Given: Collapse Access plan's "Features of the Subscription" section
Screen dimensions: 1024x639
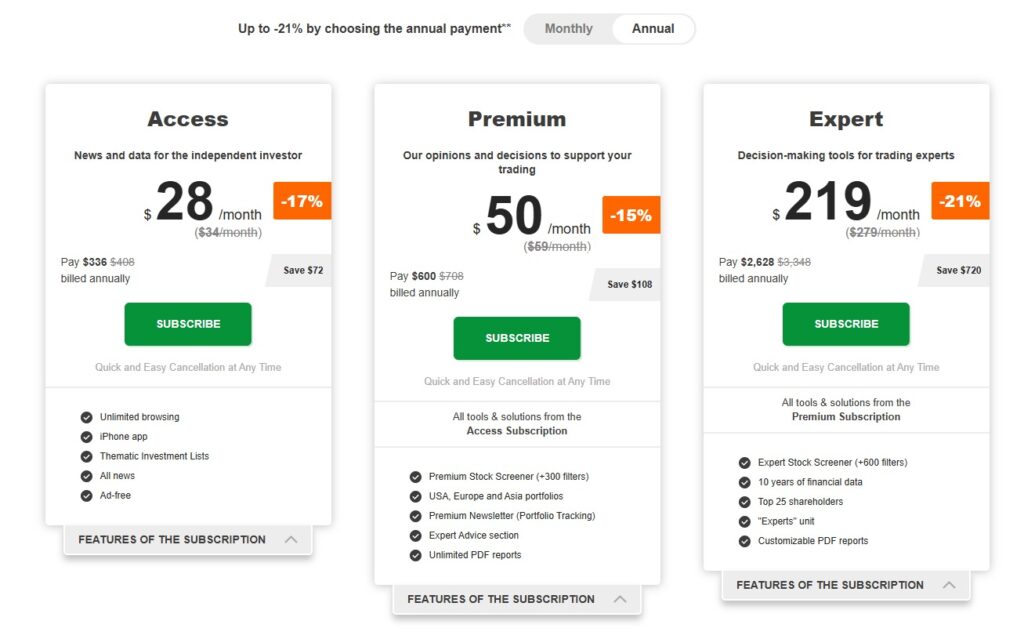Looking at the screenshot, I should [x=293, y=539].
